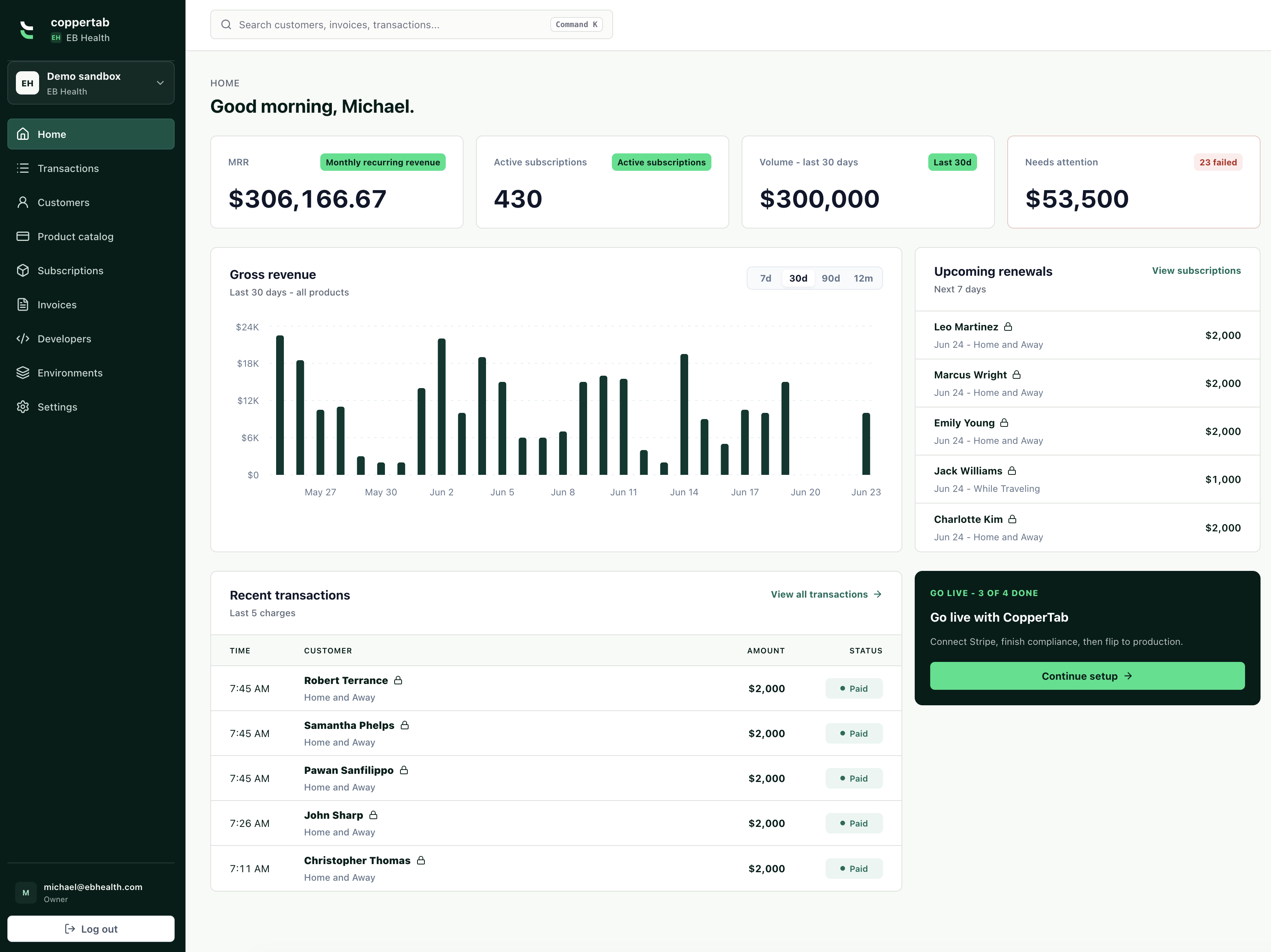This screenshot has width=1271, height=952.
Task: Click the Christopher Thomas customer name
Action: coord(357,860)
